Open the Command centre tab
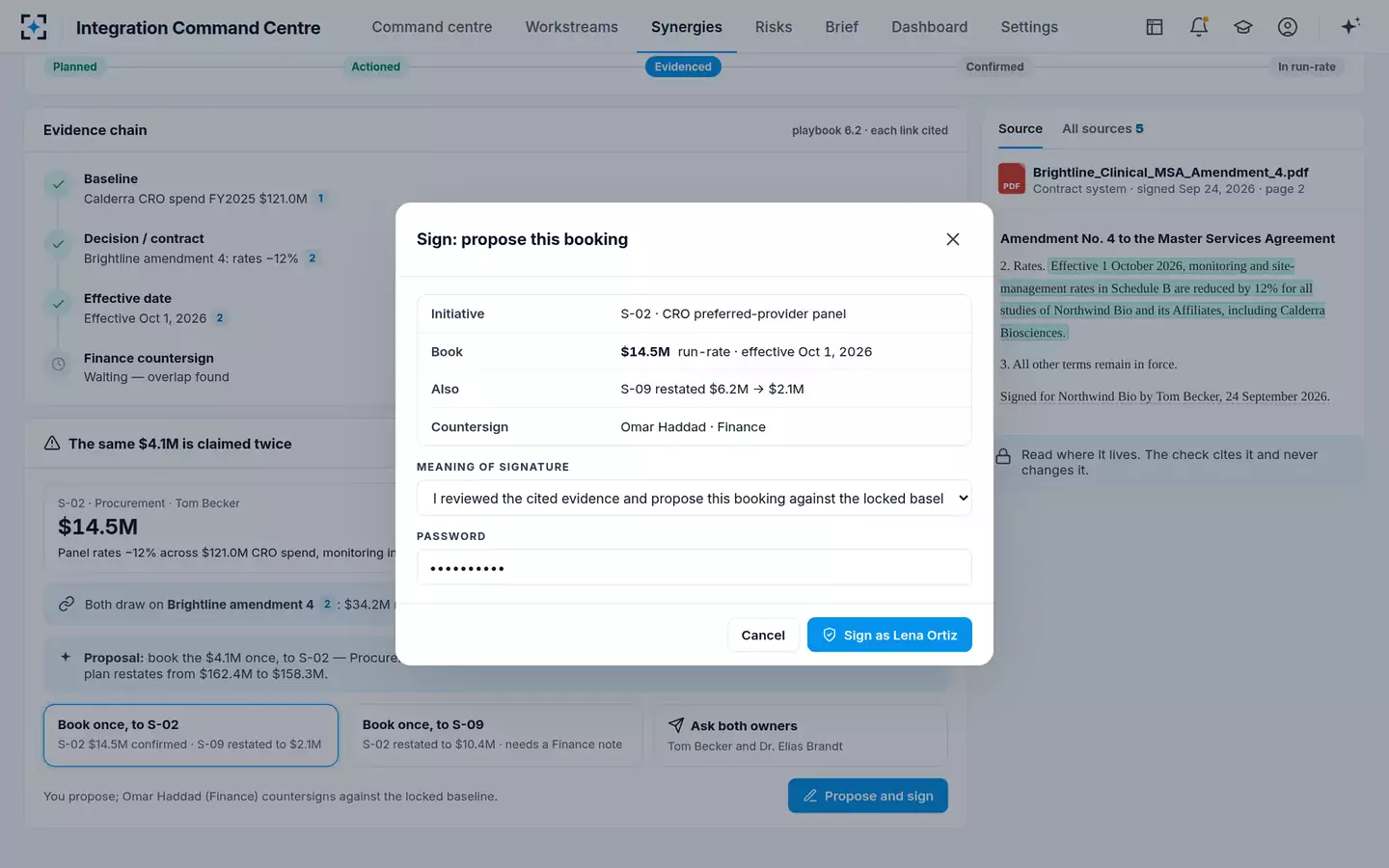The height and width of the screenshot is (868, 1389). tap(432, 27)
